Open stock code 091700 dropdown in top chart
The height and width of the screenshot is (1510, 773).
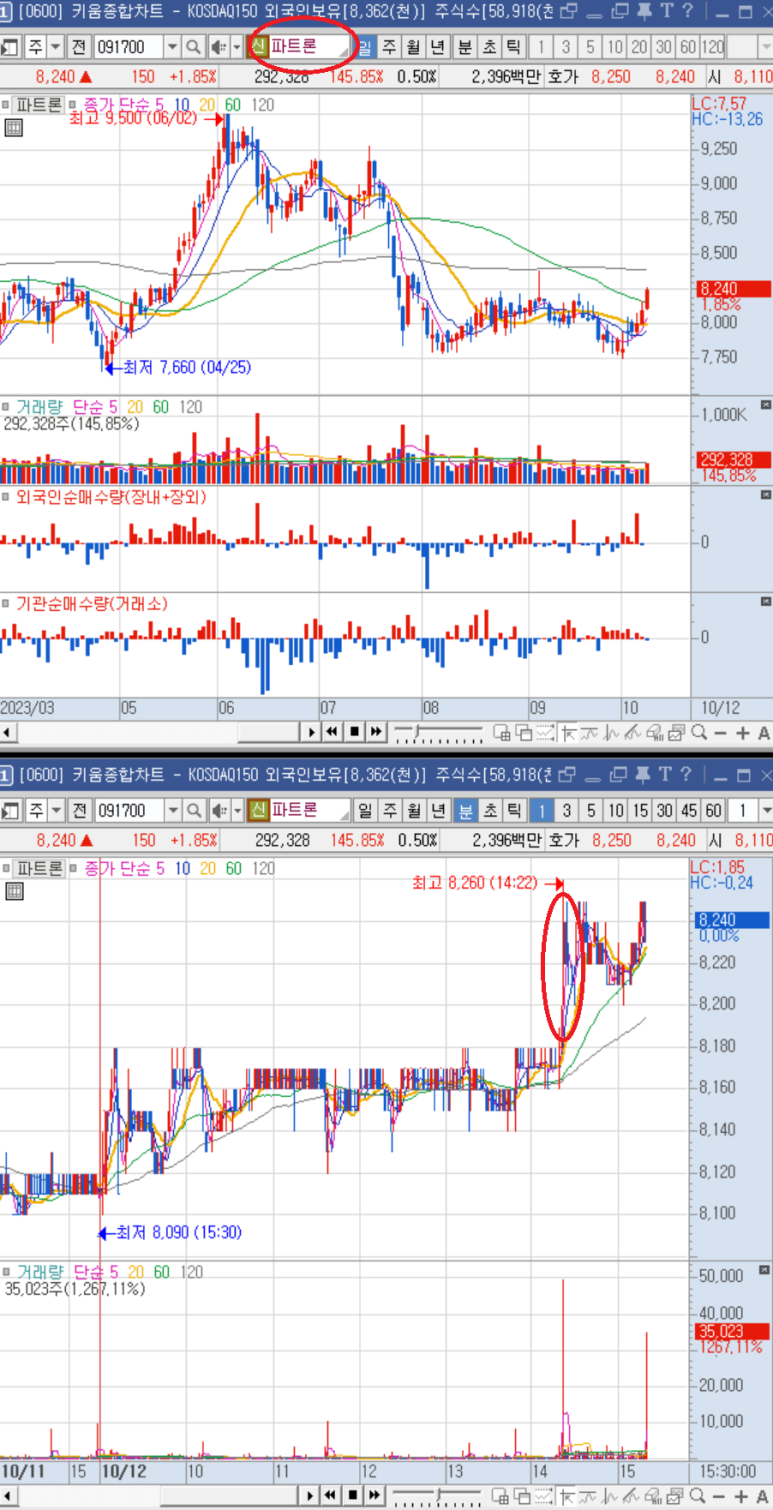click(171, 48)
